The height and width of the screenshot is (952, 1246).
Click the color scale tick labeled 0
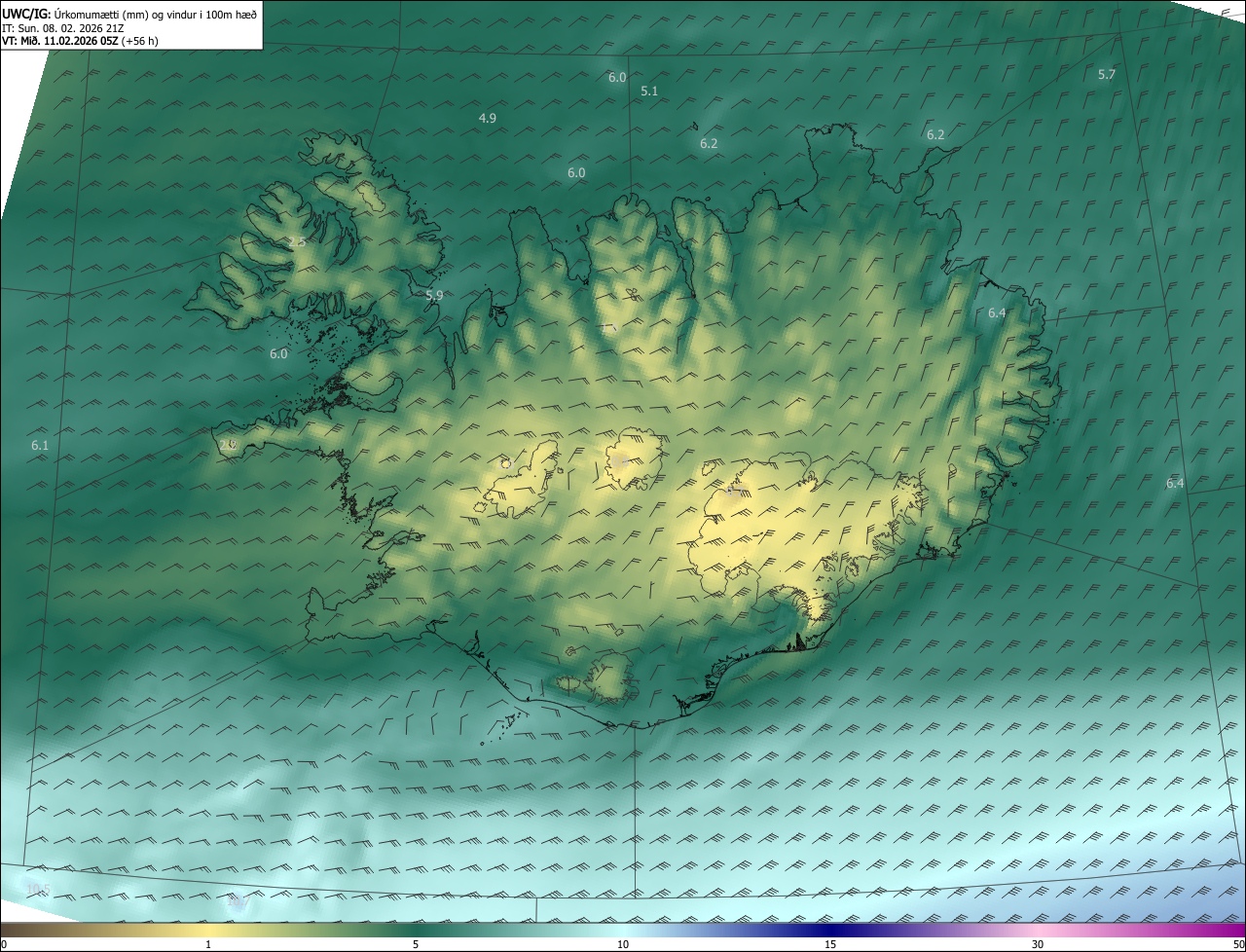[x=3, y=945]
